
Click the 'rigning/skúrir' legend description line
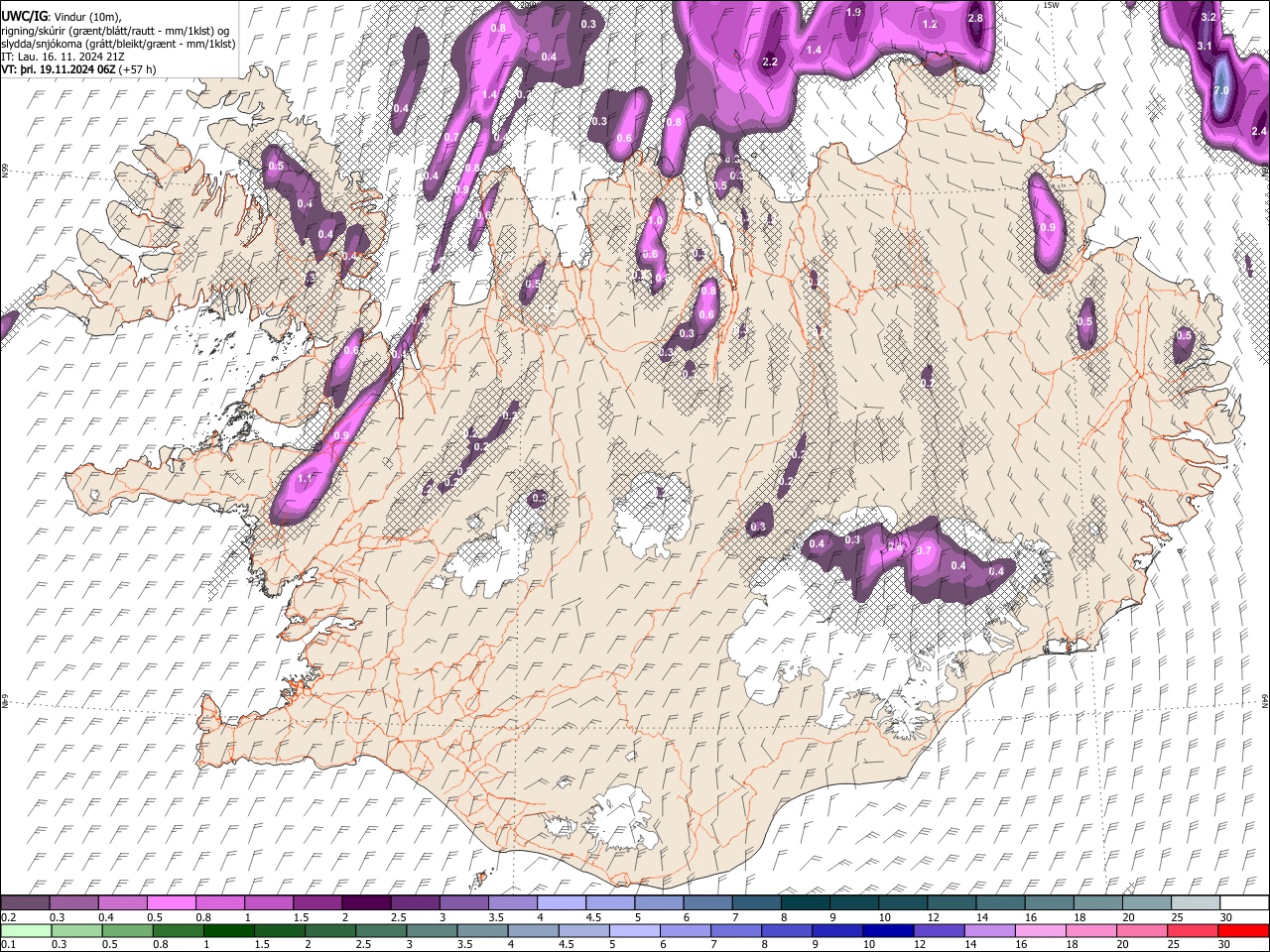point(115,31)
